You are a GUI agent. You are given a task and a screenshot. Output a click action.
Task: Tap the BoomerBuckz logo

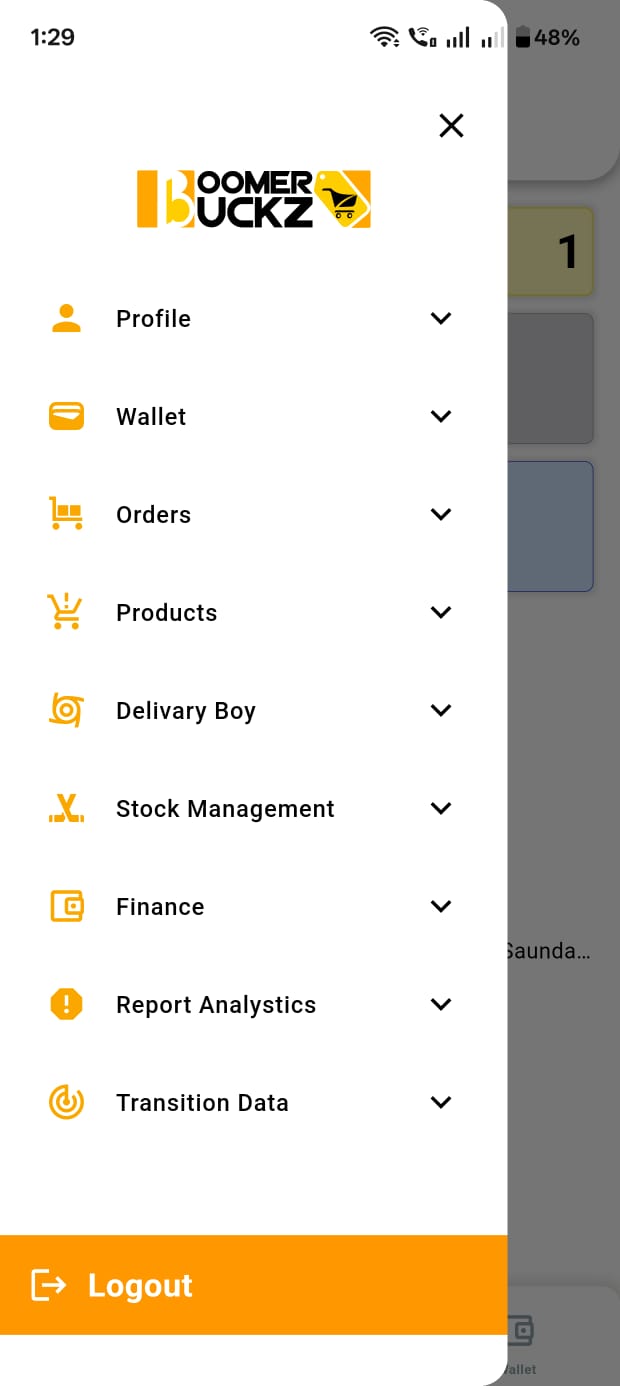click(x=254, y=198)
